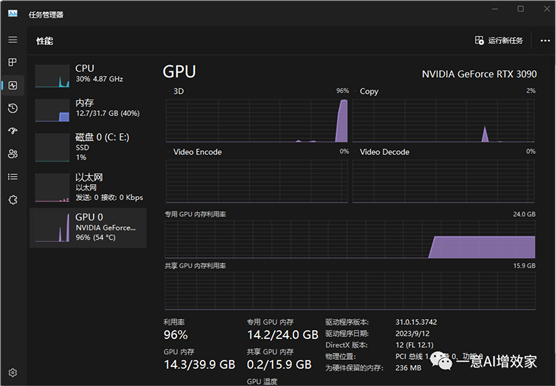The image size is (556, 386).
Task: Open the Processes page icon
Action: click(x=13, y=62)
